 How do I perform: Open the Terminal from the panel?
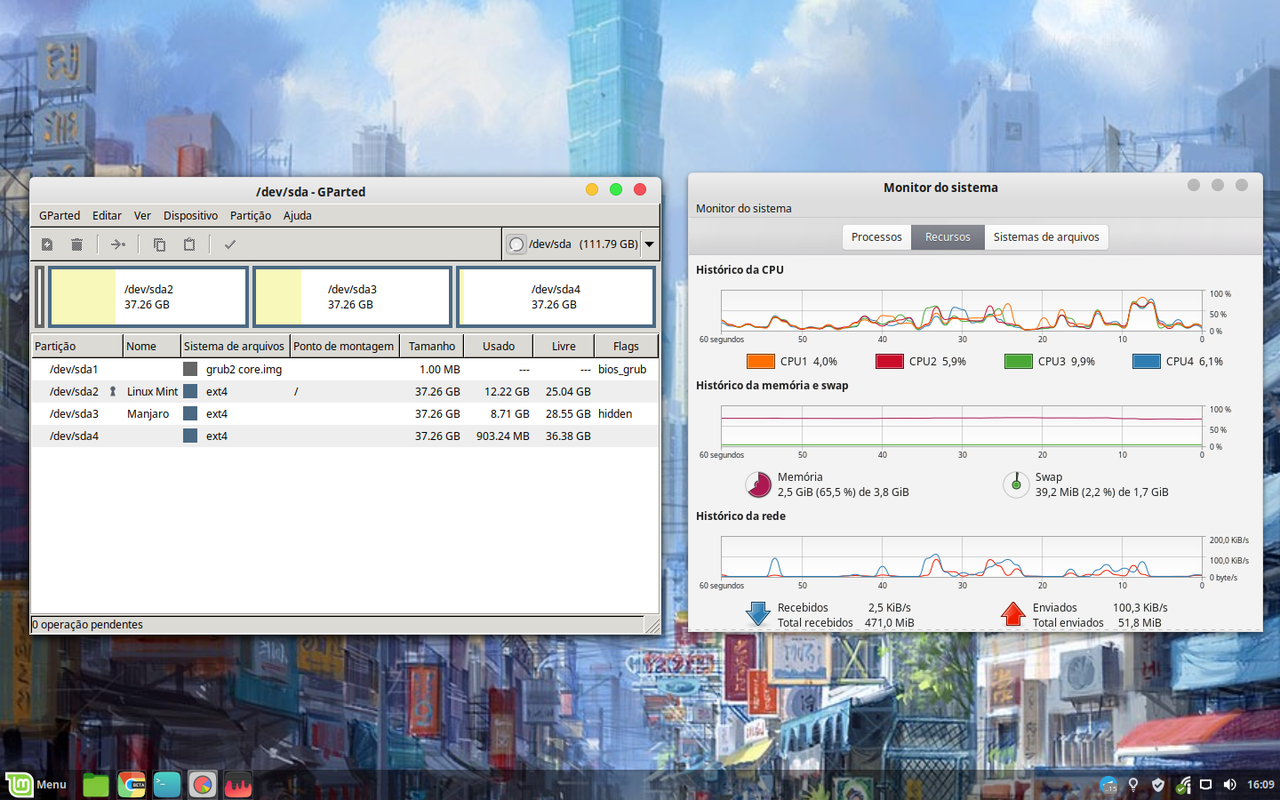[x=167, y=784]
